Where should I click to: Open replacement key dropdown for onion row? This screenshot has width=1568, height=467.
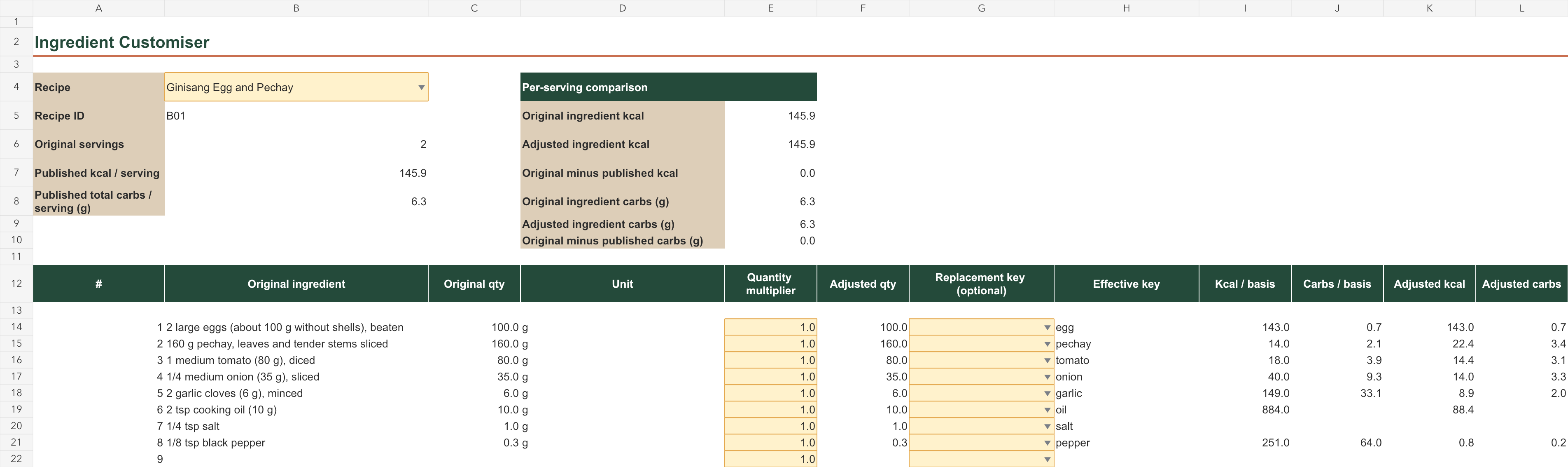[x=1047, y=377]
